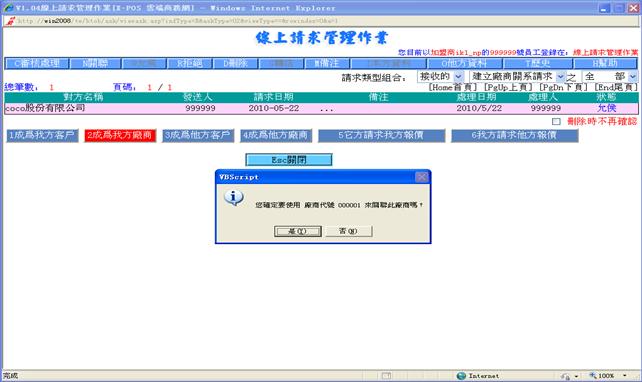
Task: Click the Esc關閉 button
Action: coord(289,160)
